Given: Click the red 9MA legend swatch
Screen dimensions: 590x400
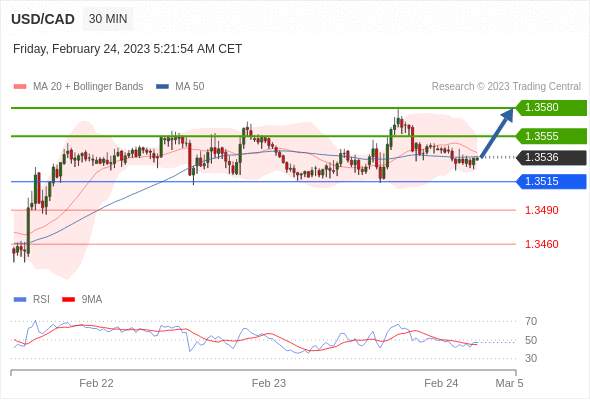Looking at the screenshot, I should [x=68, y=300].
